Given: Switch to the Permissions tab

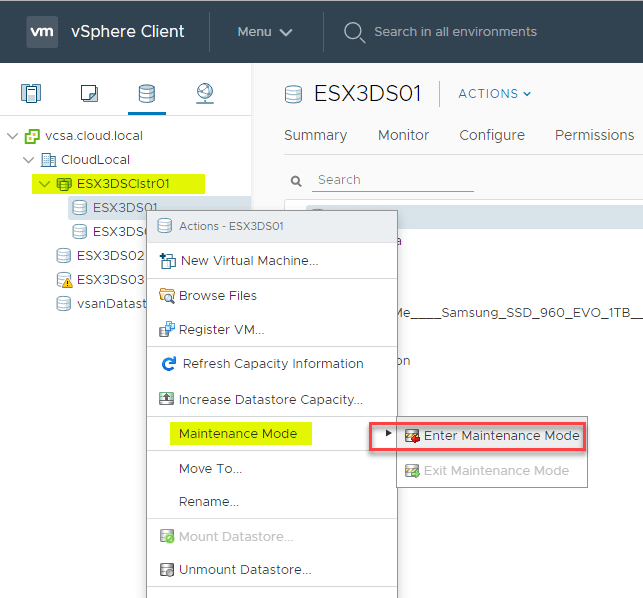Looking at the screenshot, I should 594,135.
